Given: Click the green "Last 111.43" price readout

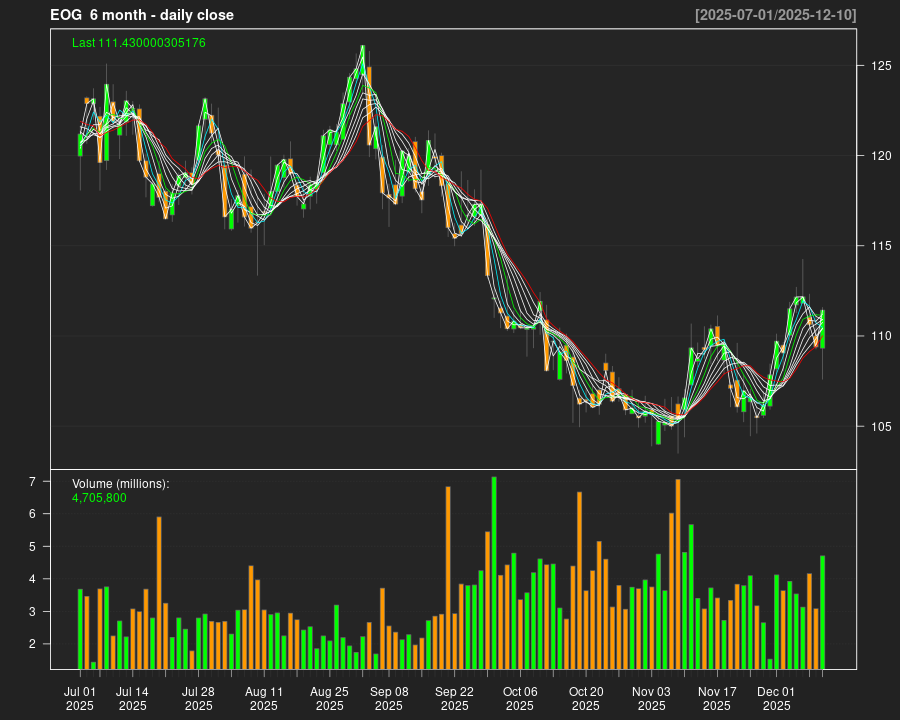Looking at the screenshot, I should (x=139, y=43).
